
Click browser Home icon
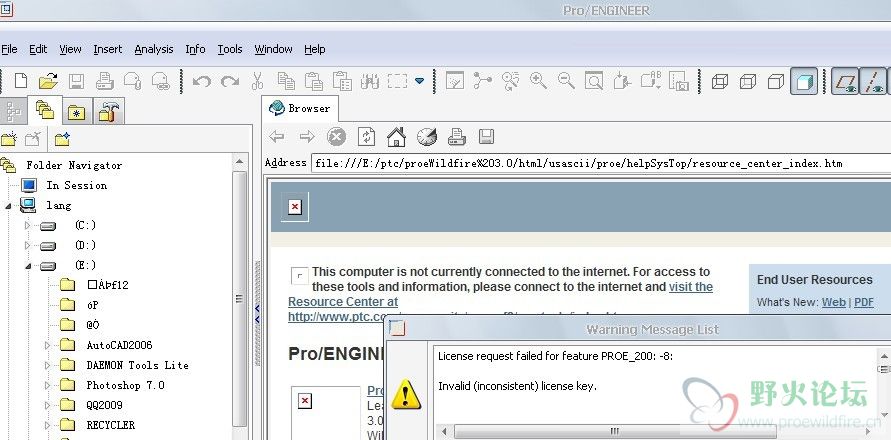397,136
